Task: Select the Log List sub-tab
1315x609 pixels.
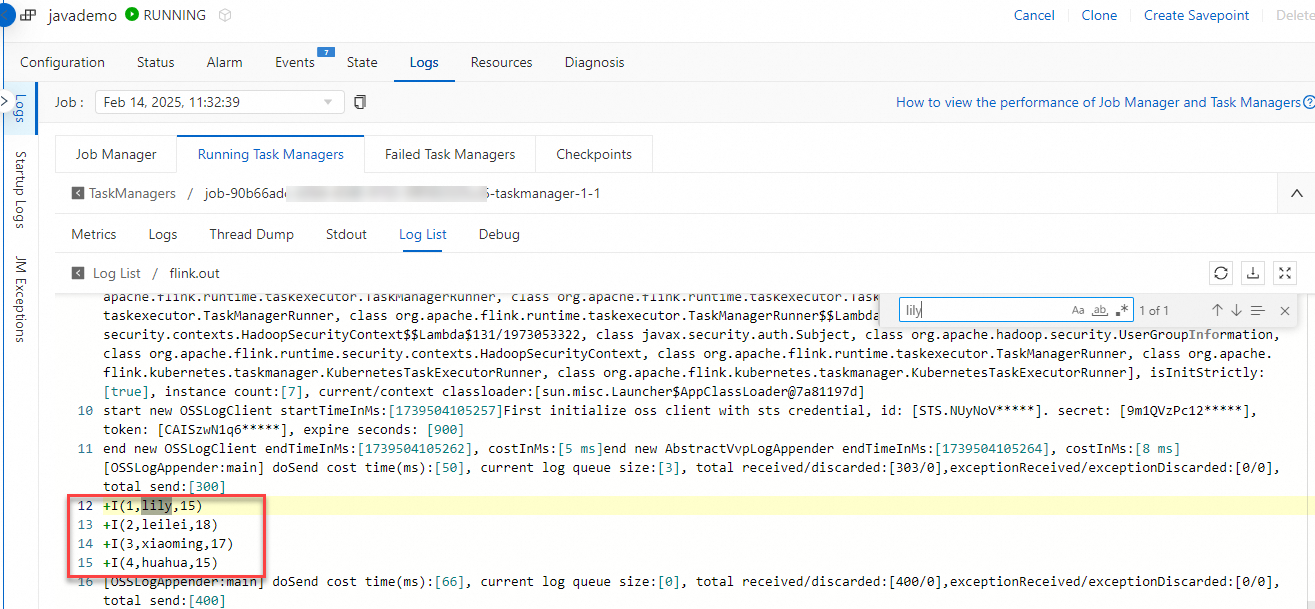Action: coord(423,234)
